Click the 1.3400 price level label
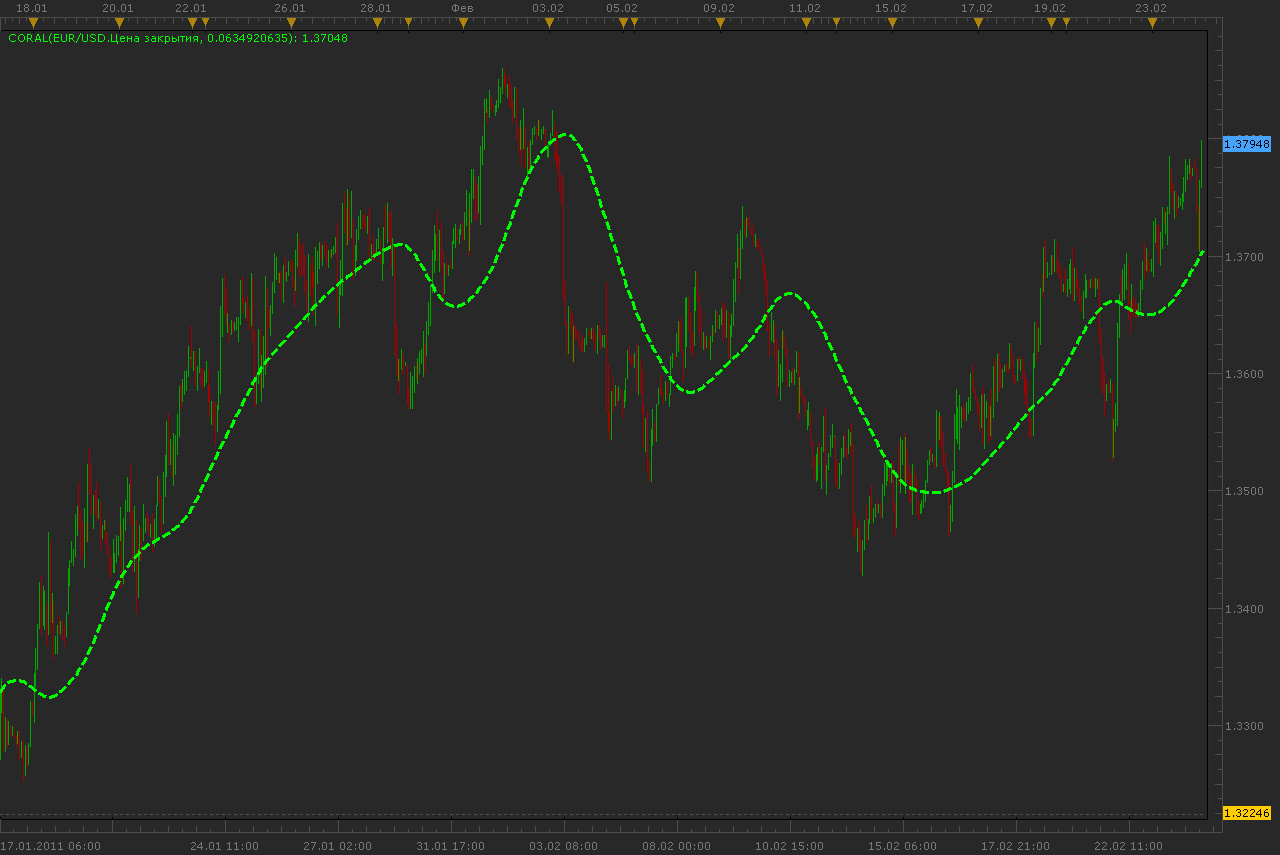 [1246, 608]
